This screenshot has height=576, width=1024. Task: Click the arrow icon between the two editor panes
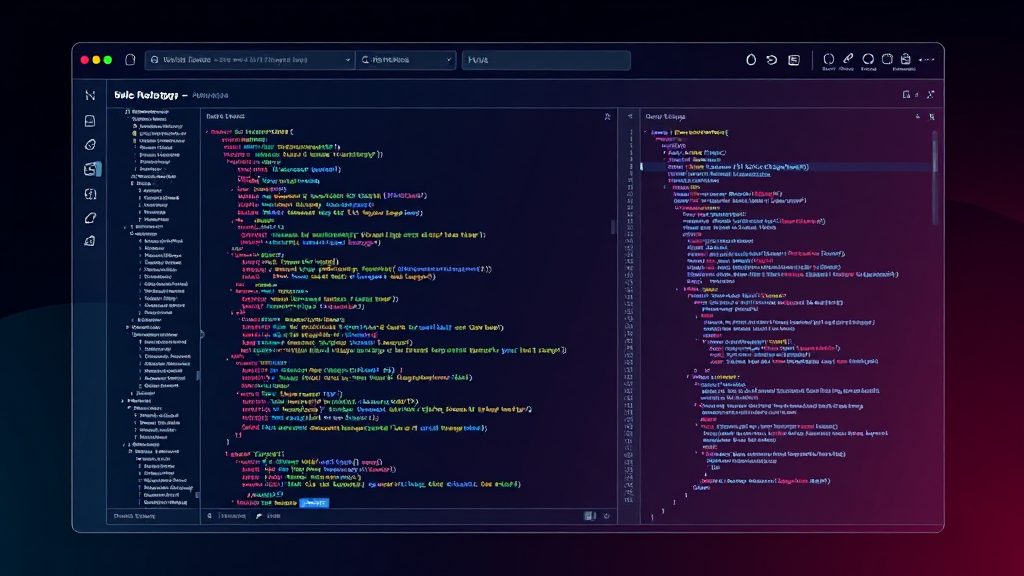630,116
